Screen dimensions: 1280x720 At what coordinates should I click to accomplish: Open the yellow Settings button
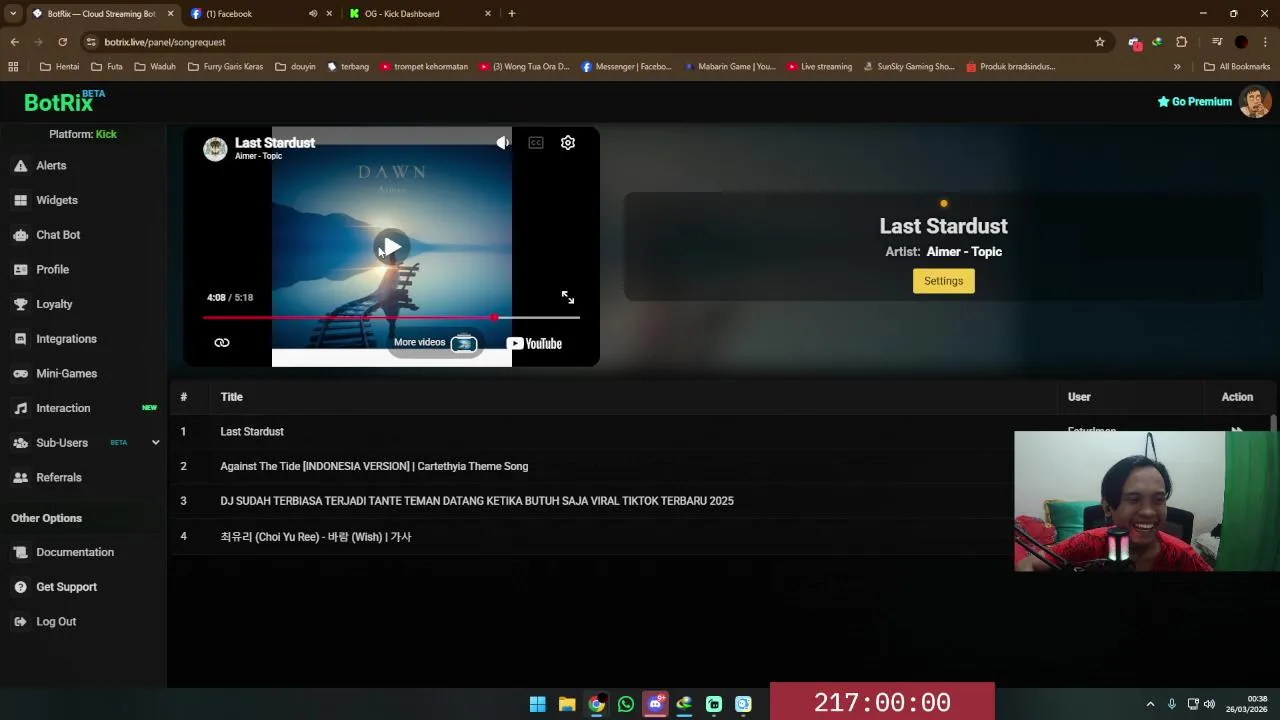(x=943, y=281)
